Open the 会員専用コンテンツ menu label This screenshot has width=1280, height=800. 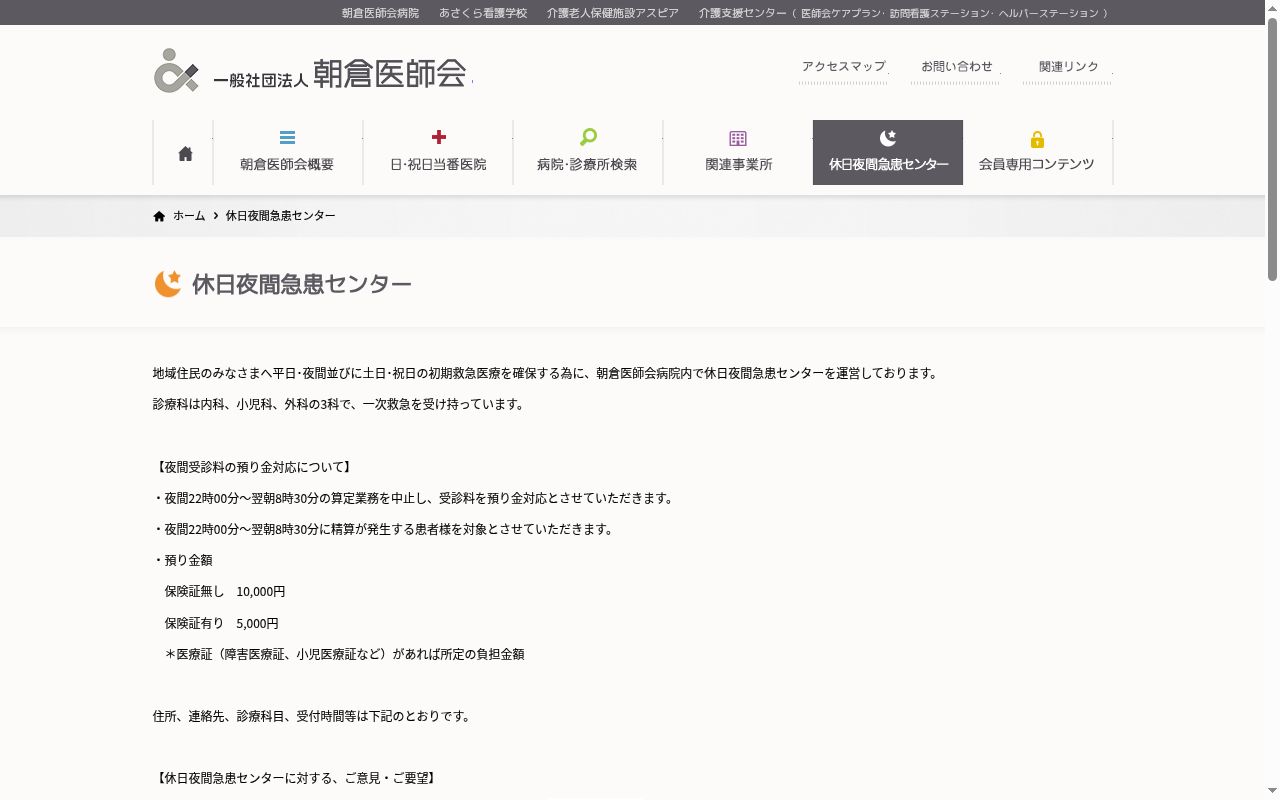coord(1037,164)
